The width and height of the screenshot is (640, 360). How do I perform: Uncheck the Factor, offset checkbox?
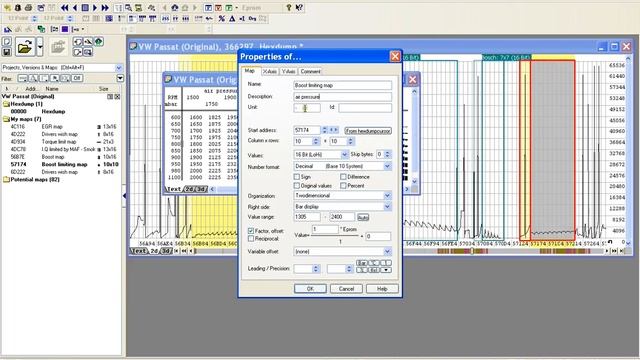click(x=251, y=231)
